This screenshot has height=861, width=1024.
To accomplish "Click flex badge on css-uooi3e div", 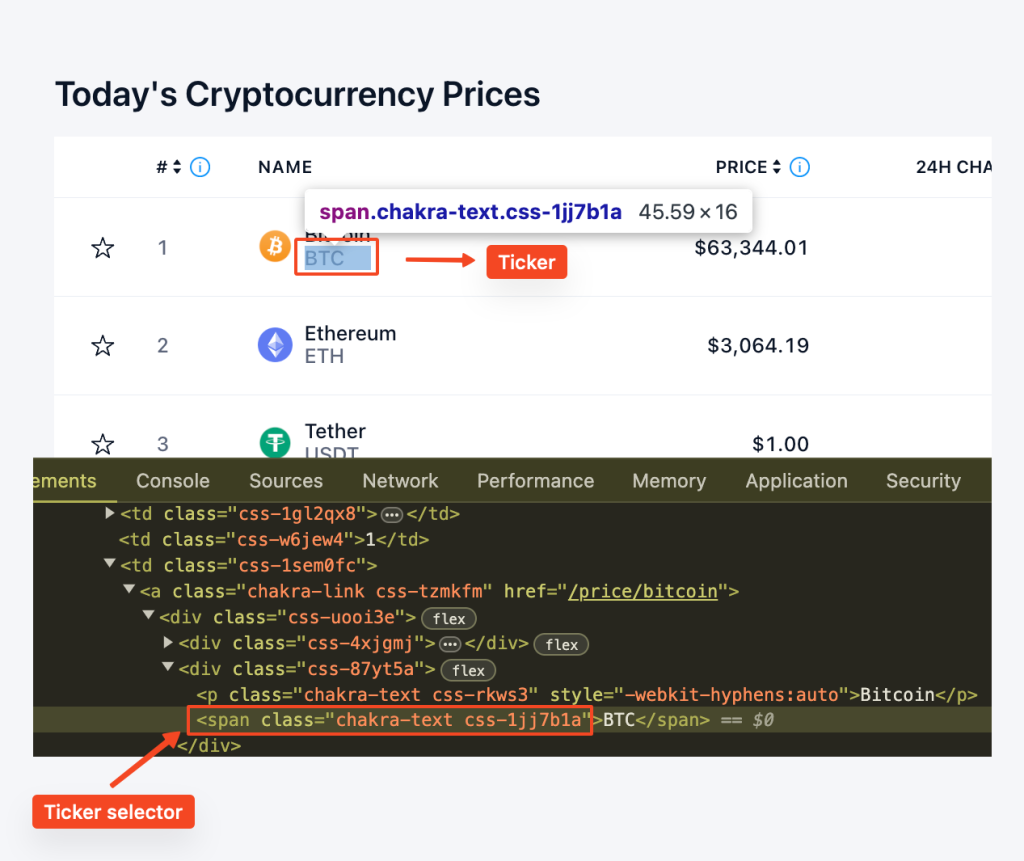I will click(449, 618).
